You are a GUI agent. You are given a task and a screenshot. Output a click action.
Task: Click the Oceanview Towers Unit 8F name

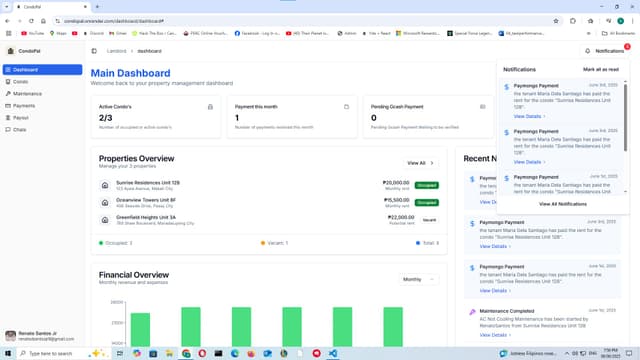[x=146, y=200]
